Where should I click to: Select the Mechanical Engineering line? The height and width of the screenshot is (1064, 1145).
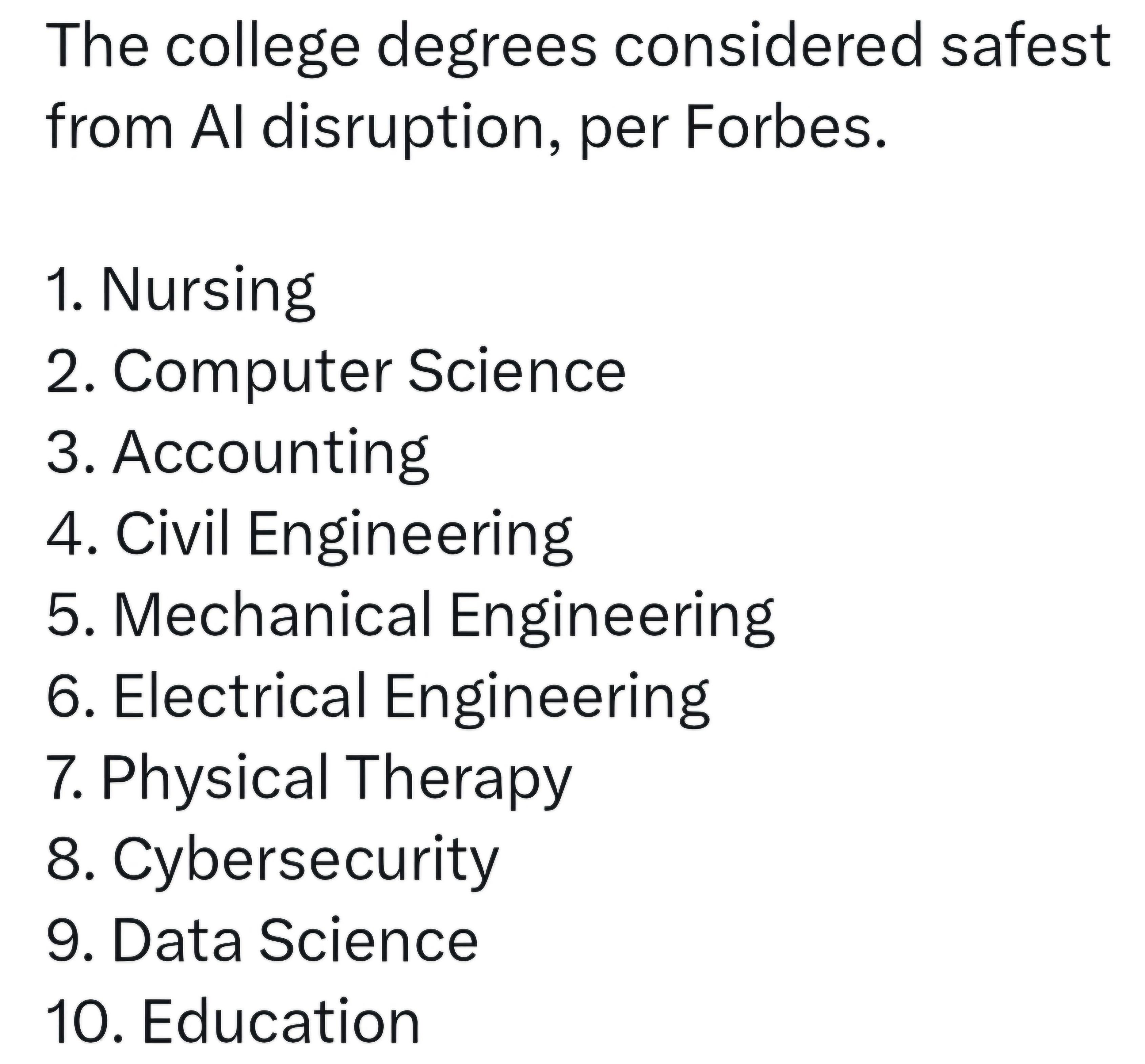tap(411, 615)
